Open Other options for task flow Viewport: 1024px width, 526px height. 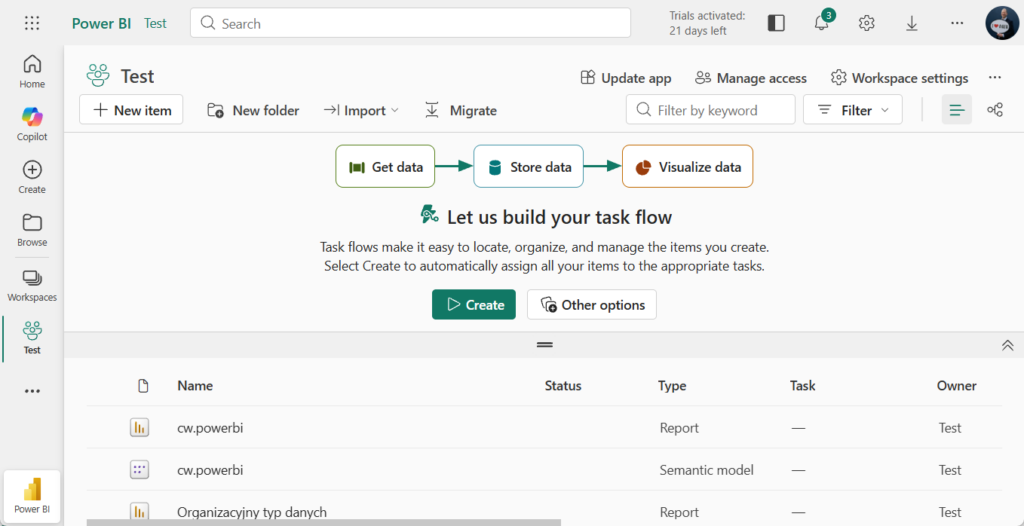tap(592, 304)
